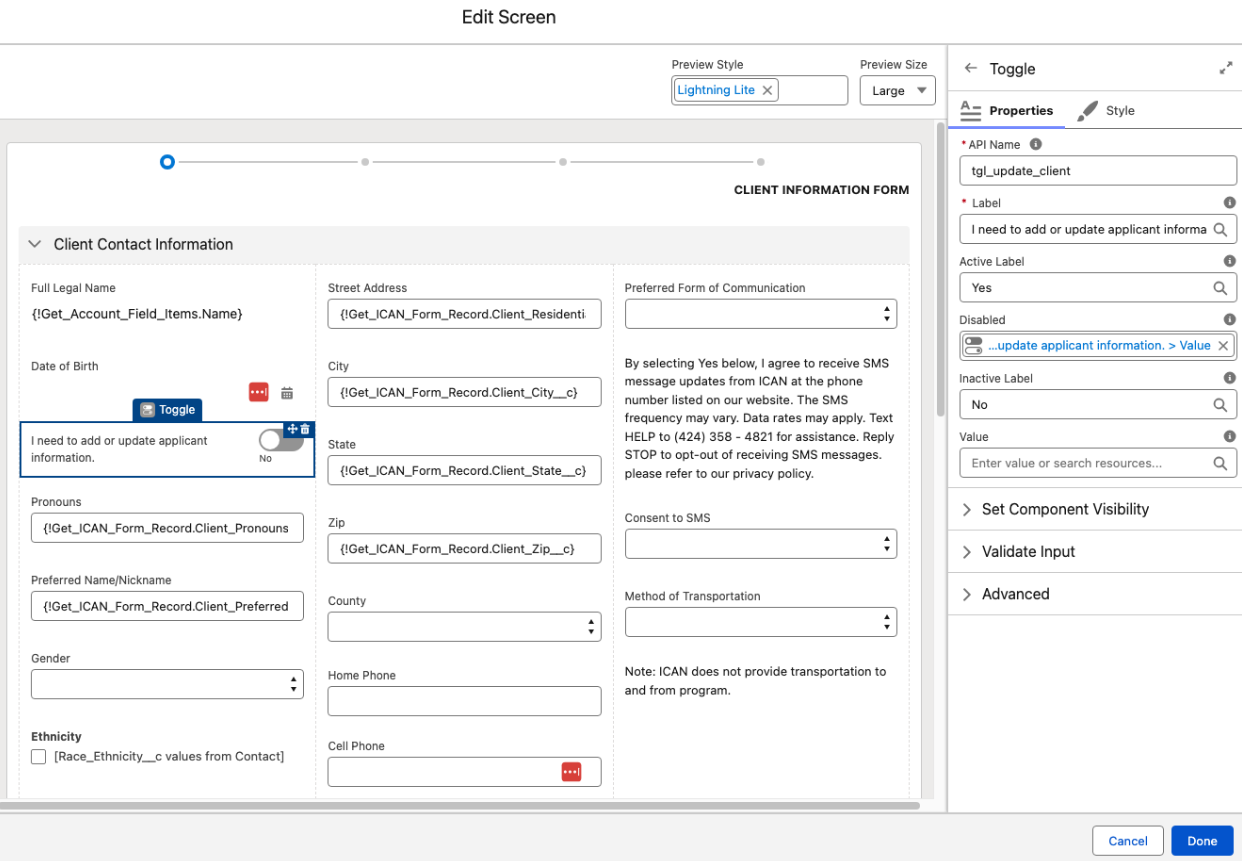Click the canvas horizontal scrollbar
The image size is (1242, 862).
[x=460, y=805]
